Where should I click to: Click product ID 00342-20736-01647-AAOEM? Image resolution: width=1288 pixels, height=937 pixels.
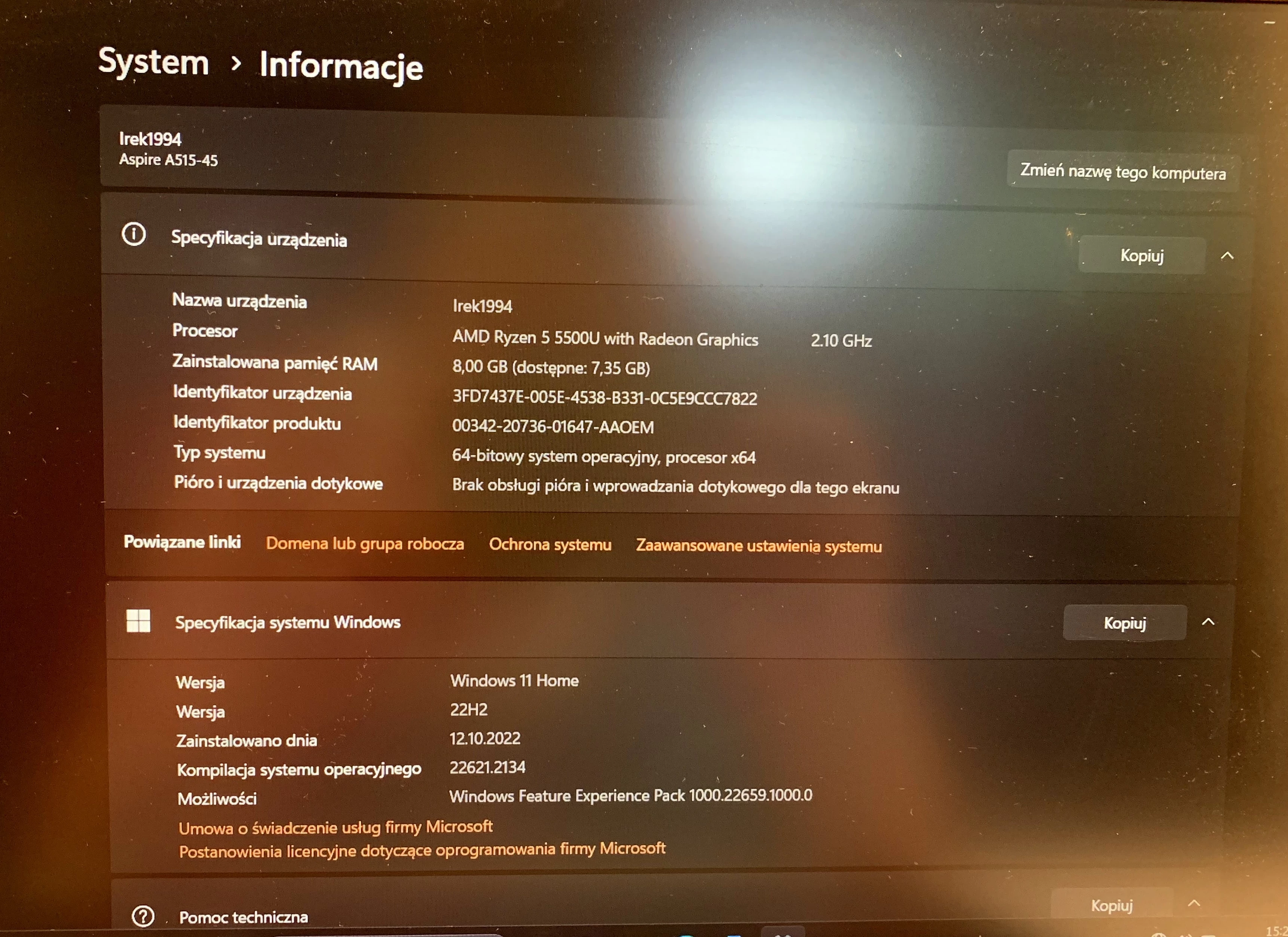(x=553, y=426)
